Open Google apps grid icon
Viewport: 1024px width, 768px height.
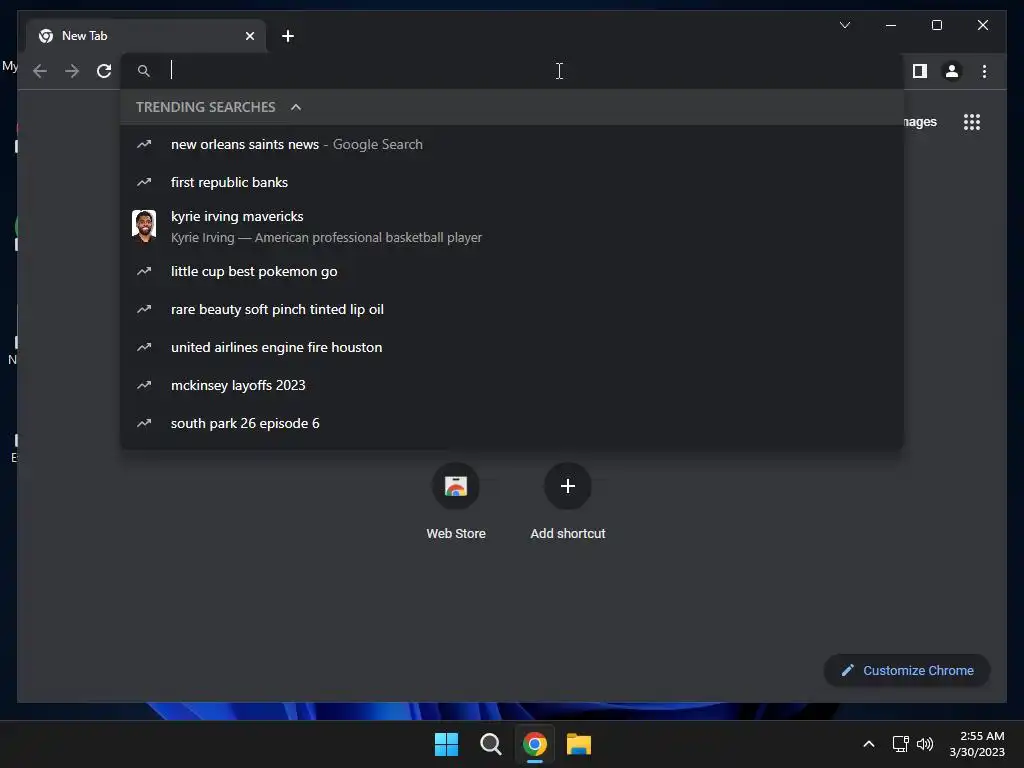pos(972,122)
